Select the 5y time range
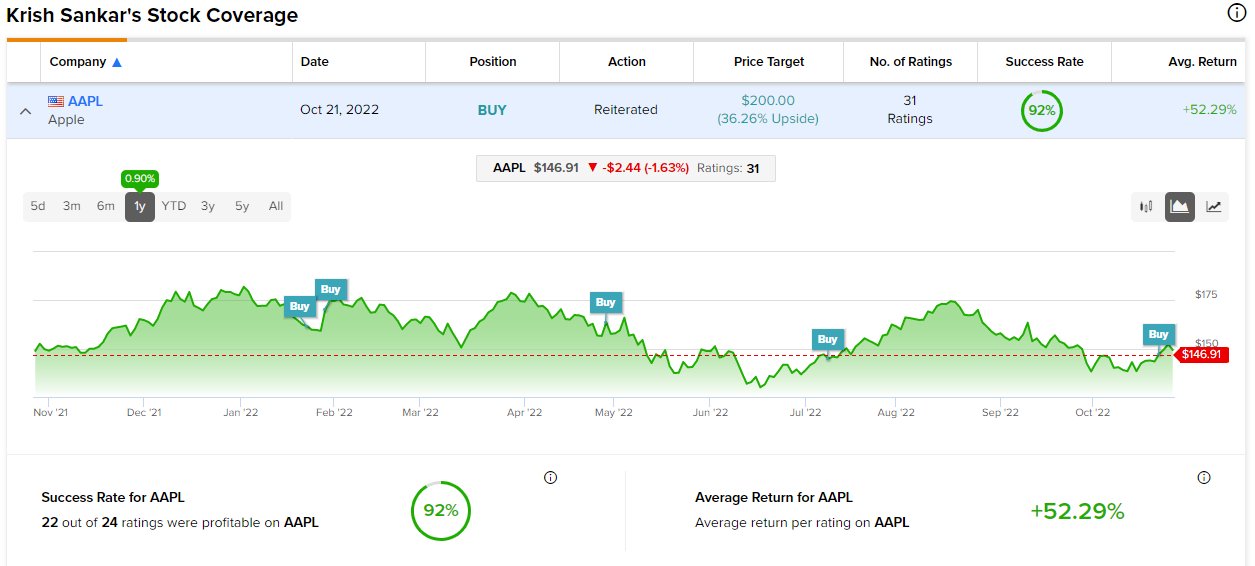This screenshot has height=566, width=1255. pyautogui.click(x=242, y=206)
